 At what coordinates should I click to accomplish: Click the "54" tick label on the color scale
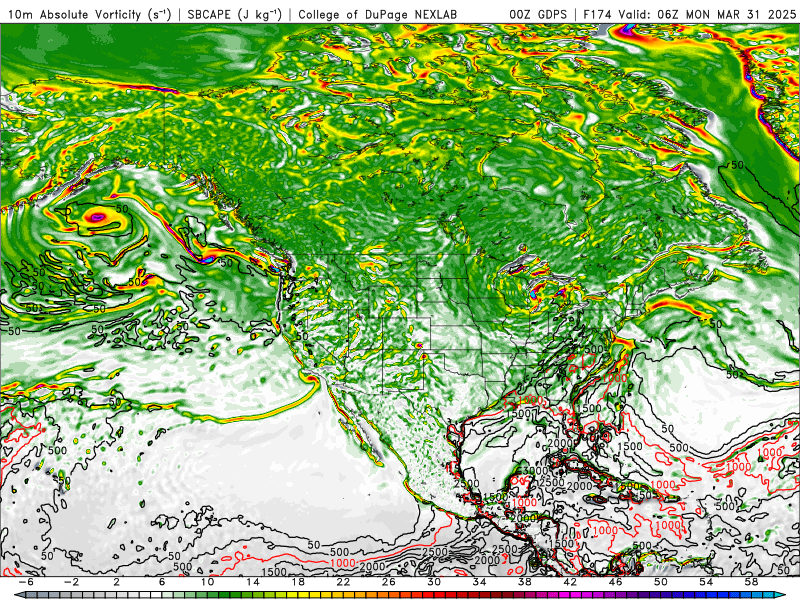coord(706,582)
